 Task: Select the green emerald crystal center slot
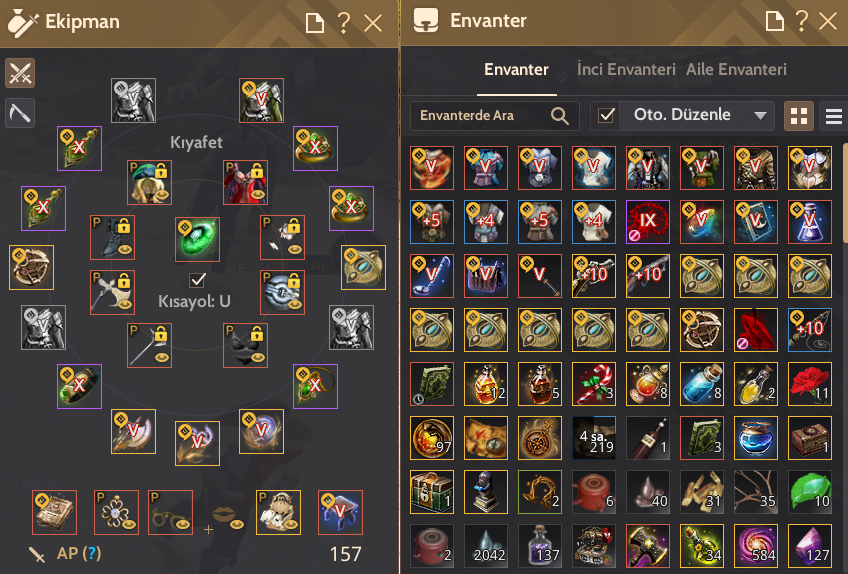click(197, 239)
